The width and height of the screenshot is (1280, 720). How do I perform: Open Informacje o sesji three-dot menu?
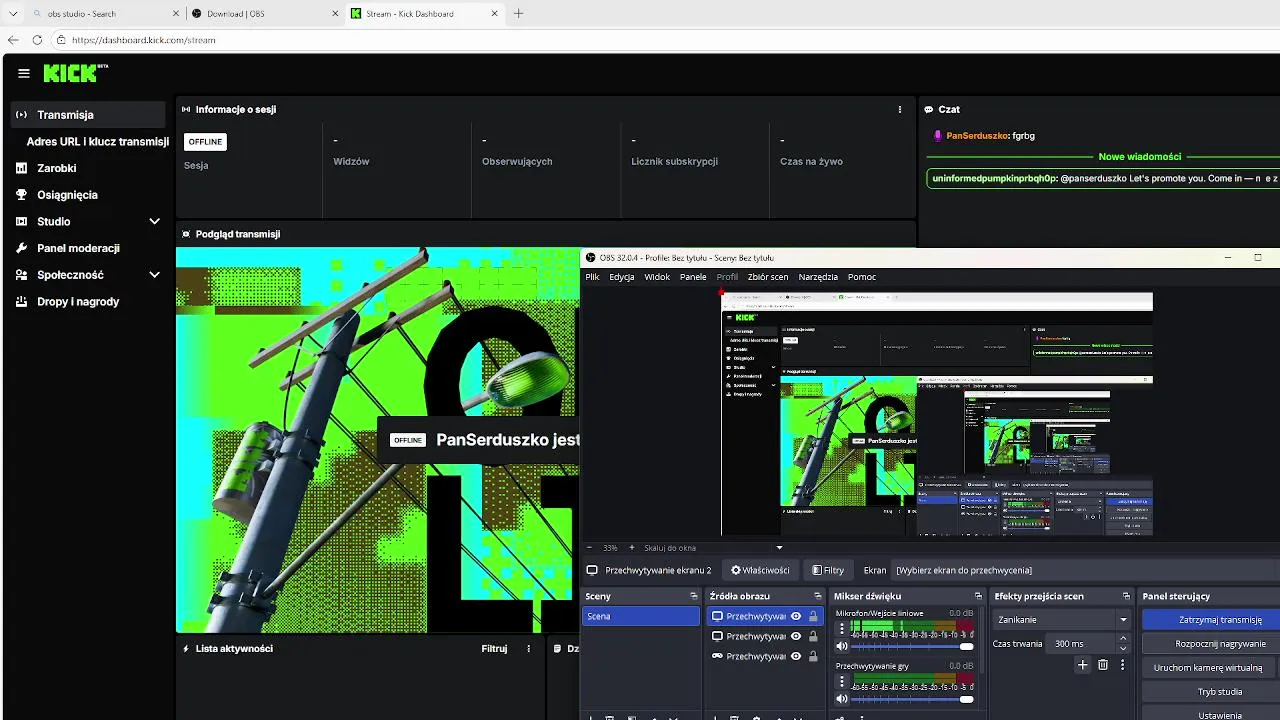(900, 110)
